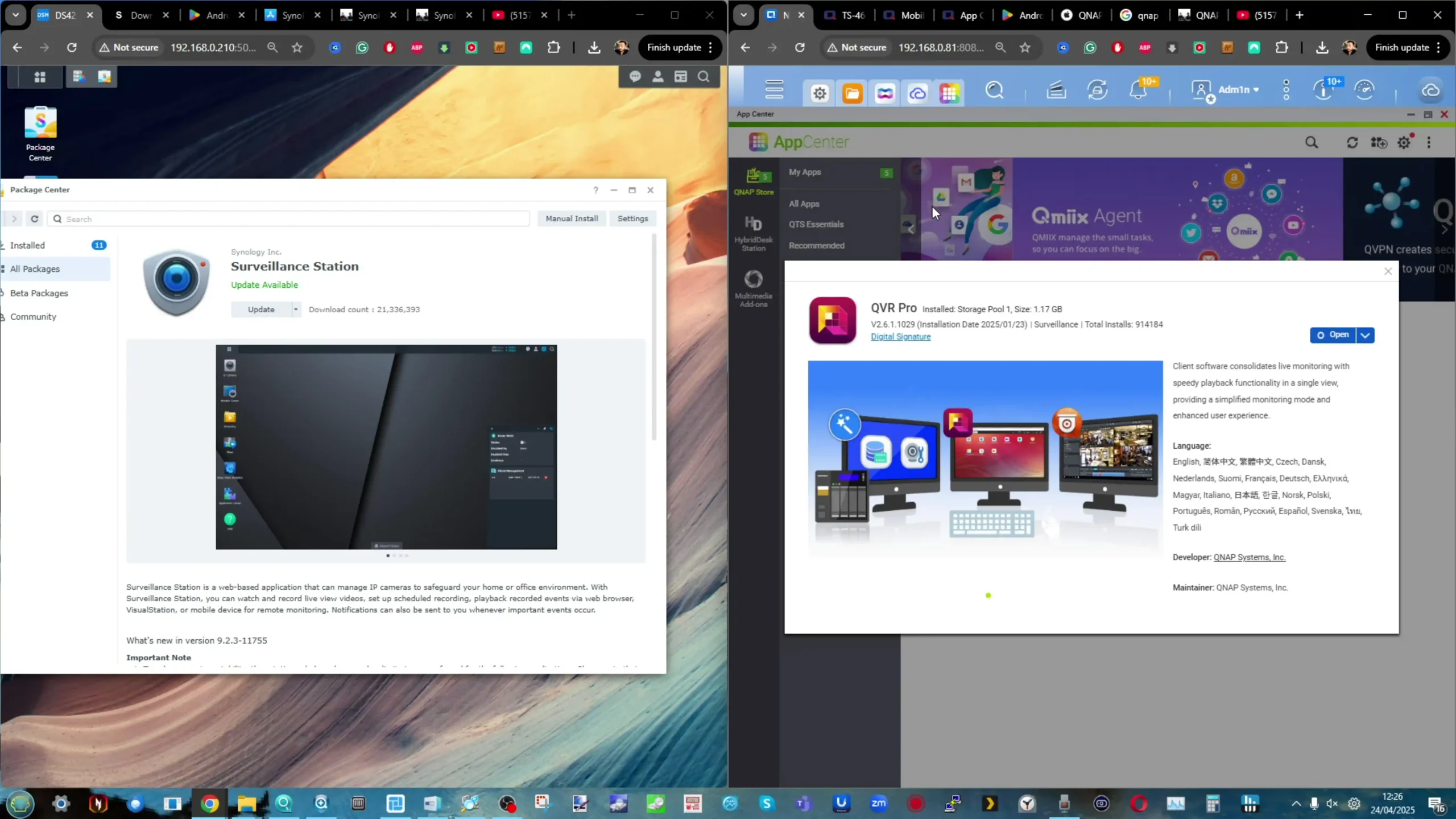Refresh the Package Center list
This screenshot has width=1456, height=819.
(x=35, y=219)
